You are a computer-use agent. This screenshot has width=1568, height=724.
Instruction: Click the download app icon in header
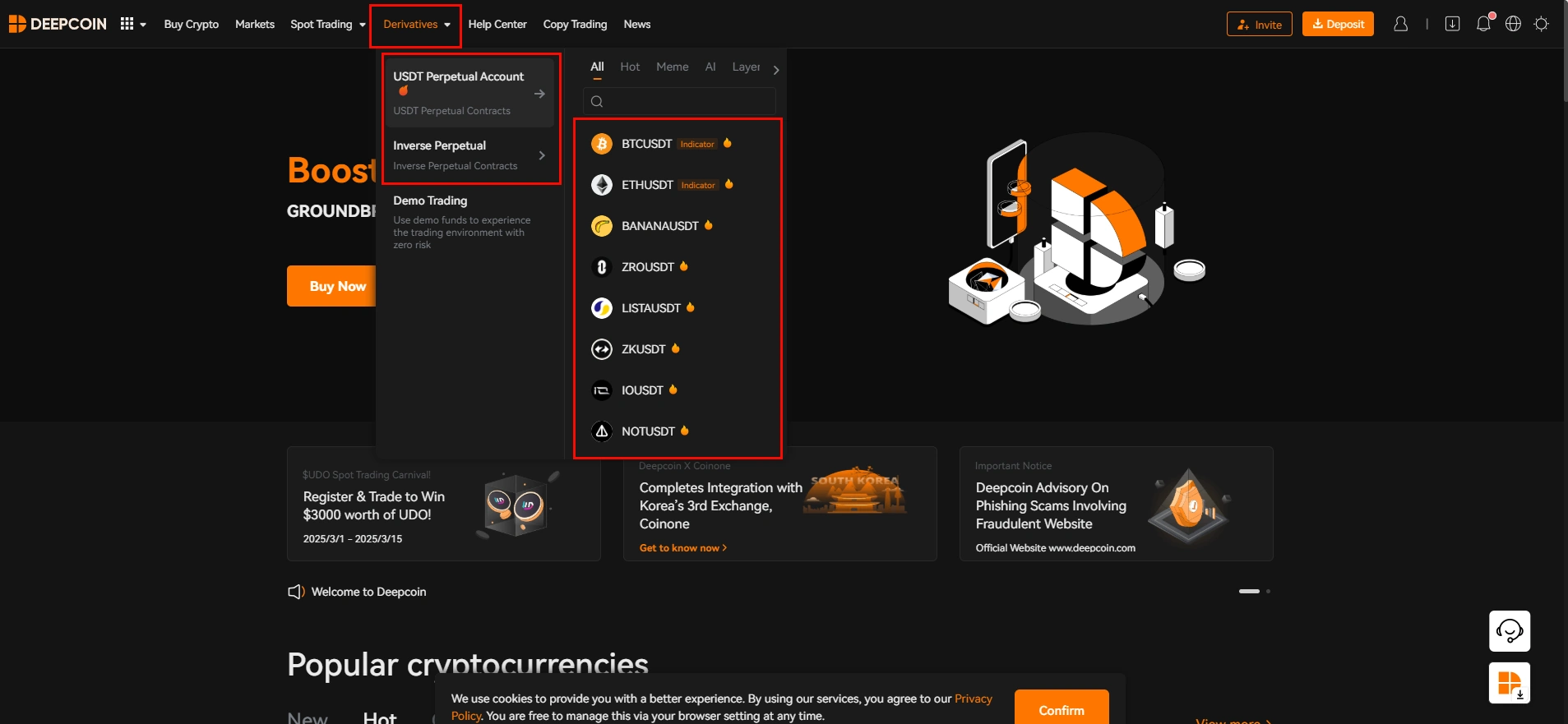pyautogui.click(x=1452, y=24)
